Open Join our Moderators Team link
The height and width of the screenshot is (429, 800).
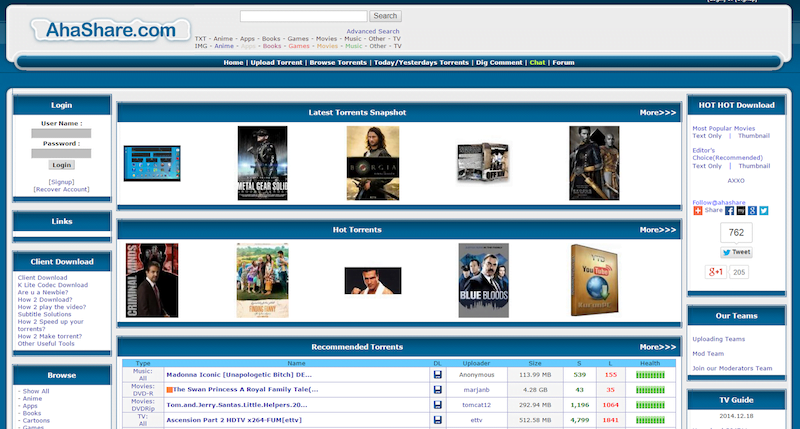(732, 368)
